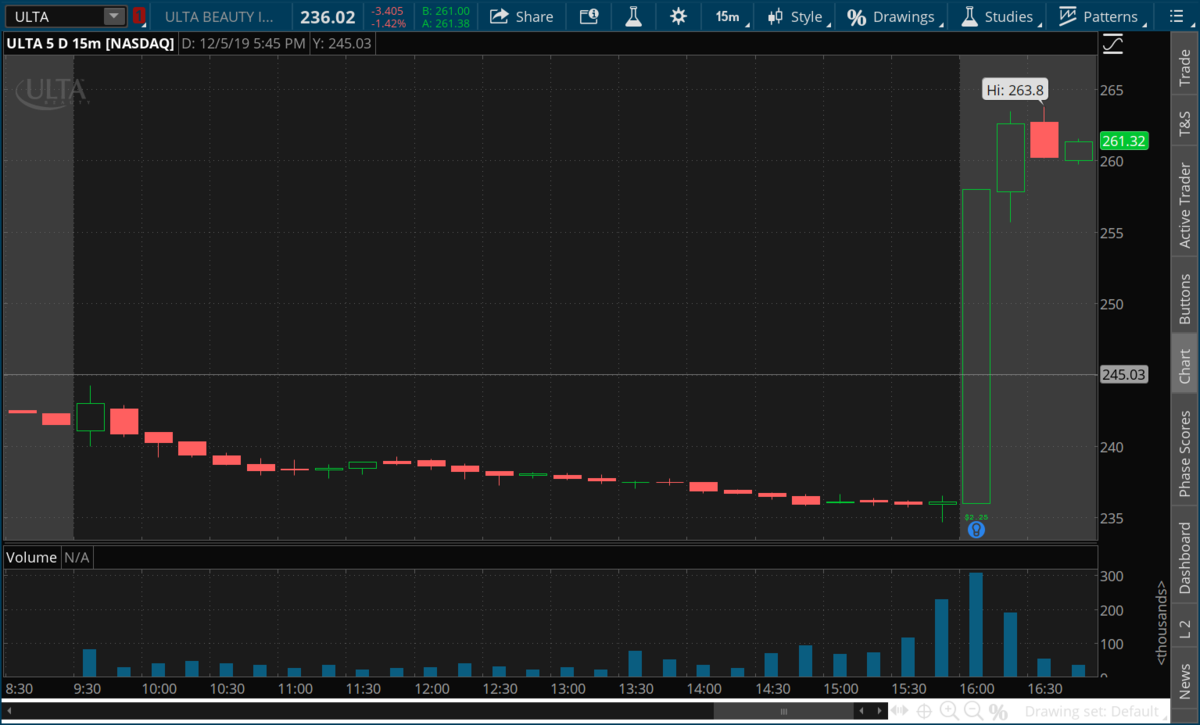1200x725 pixels.
Task: Click the green 261.32 last price label
Action: click(x=1123, y=141)
